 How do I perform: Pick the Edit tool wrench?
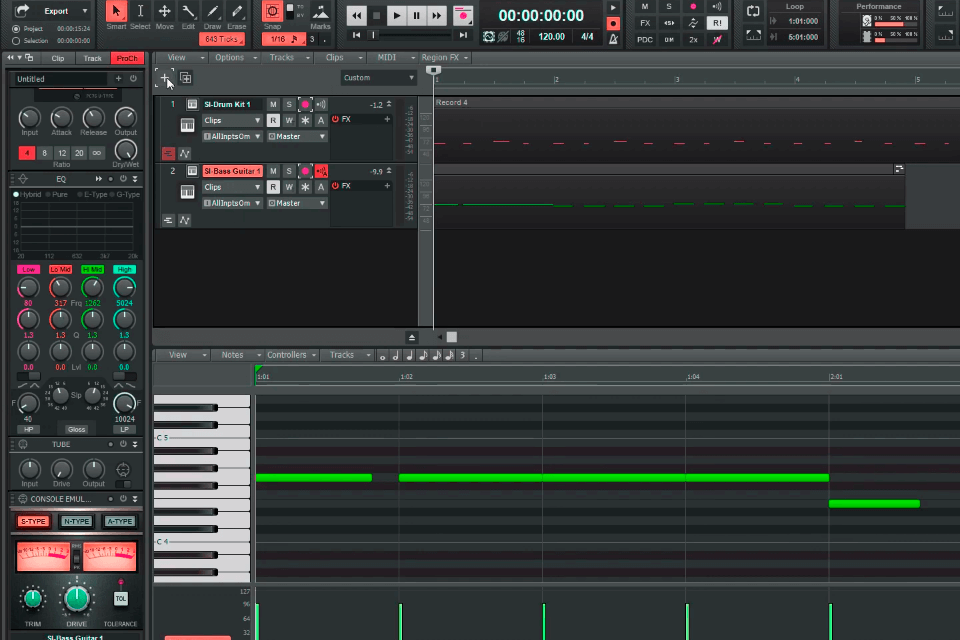188,11
